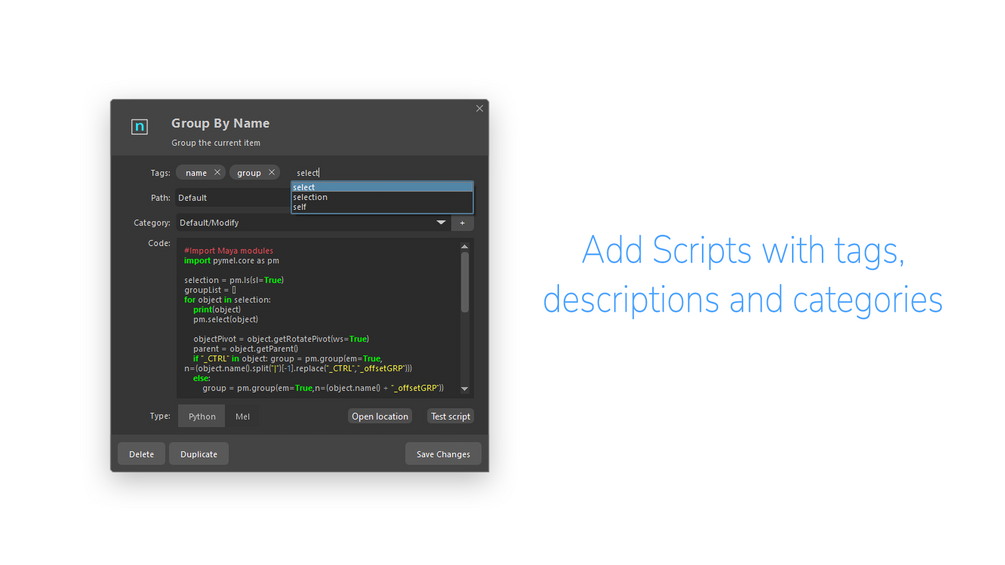The height and width of the screenshot is (565, 1005).
Task: Open the Category dropdown Default/Modify
Action: (313, 223)
